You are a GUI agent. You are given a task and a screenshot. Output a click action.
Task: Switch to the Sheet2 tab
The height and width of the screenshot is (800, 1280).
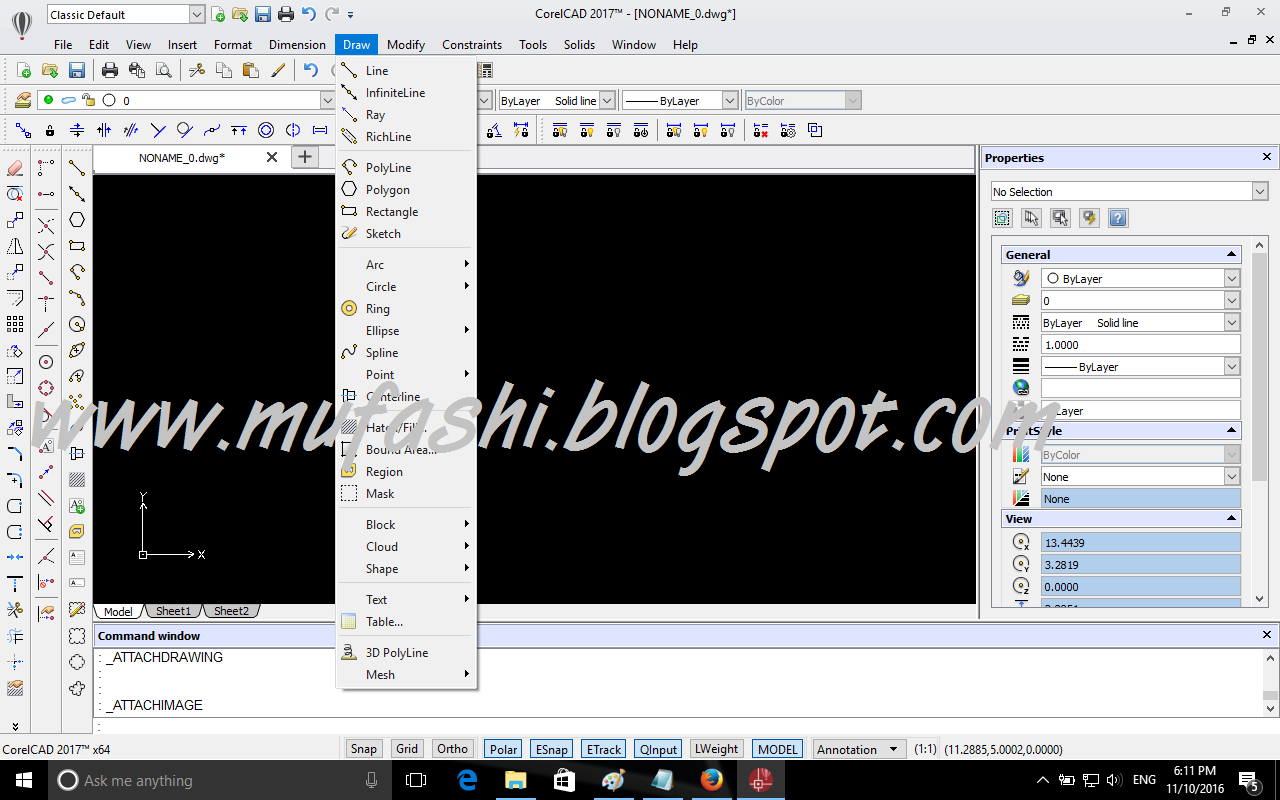click(x=231, y=611)
